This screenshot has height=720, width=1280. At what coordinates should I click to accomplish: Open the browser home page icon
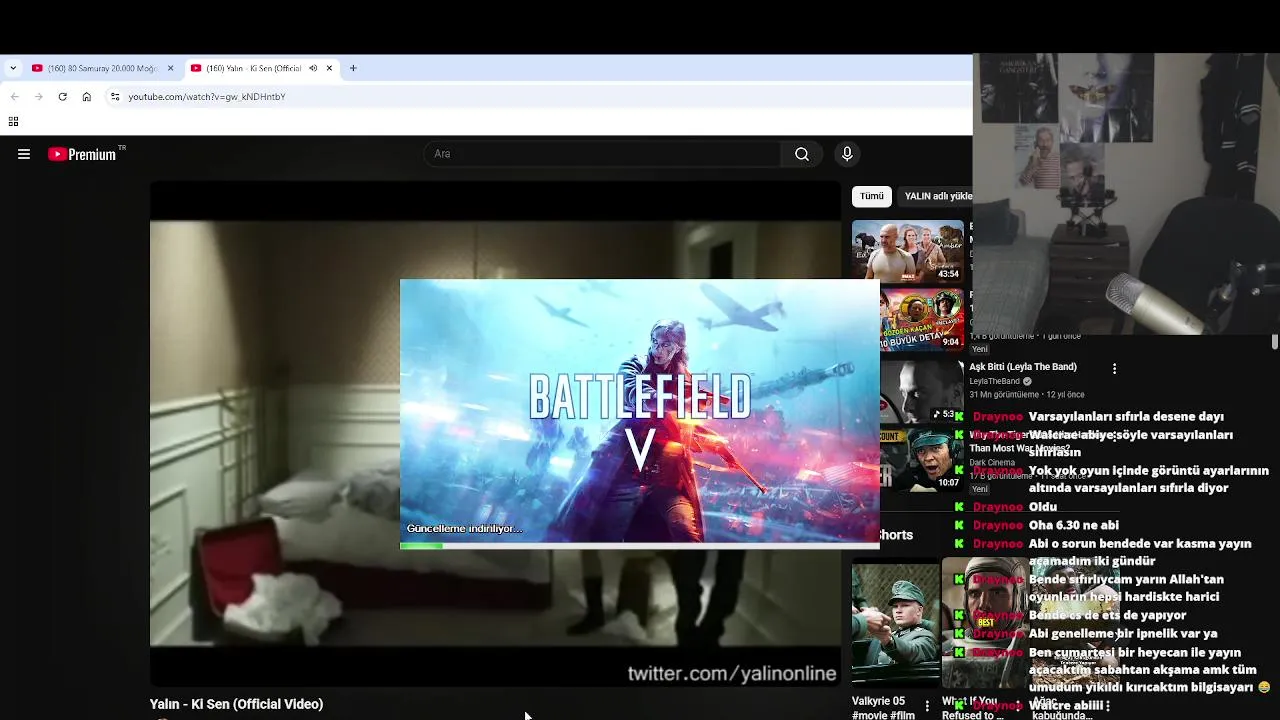(87, 97)
